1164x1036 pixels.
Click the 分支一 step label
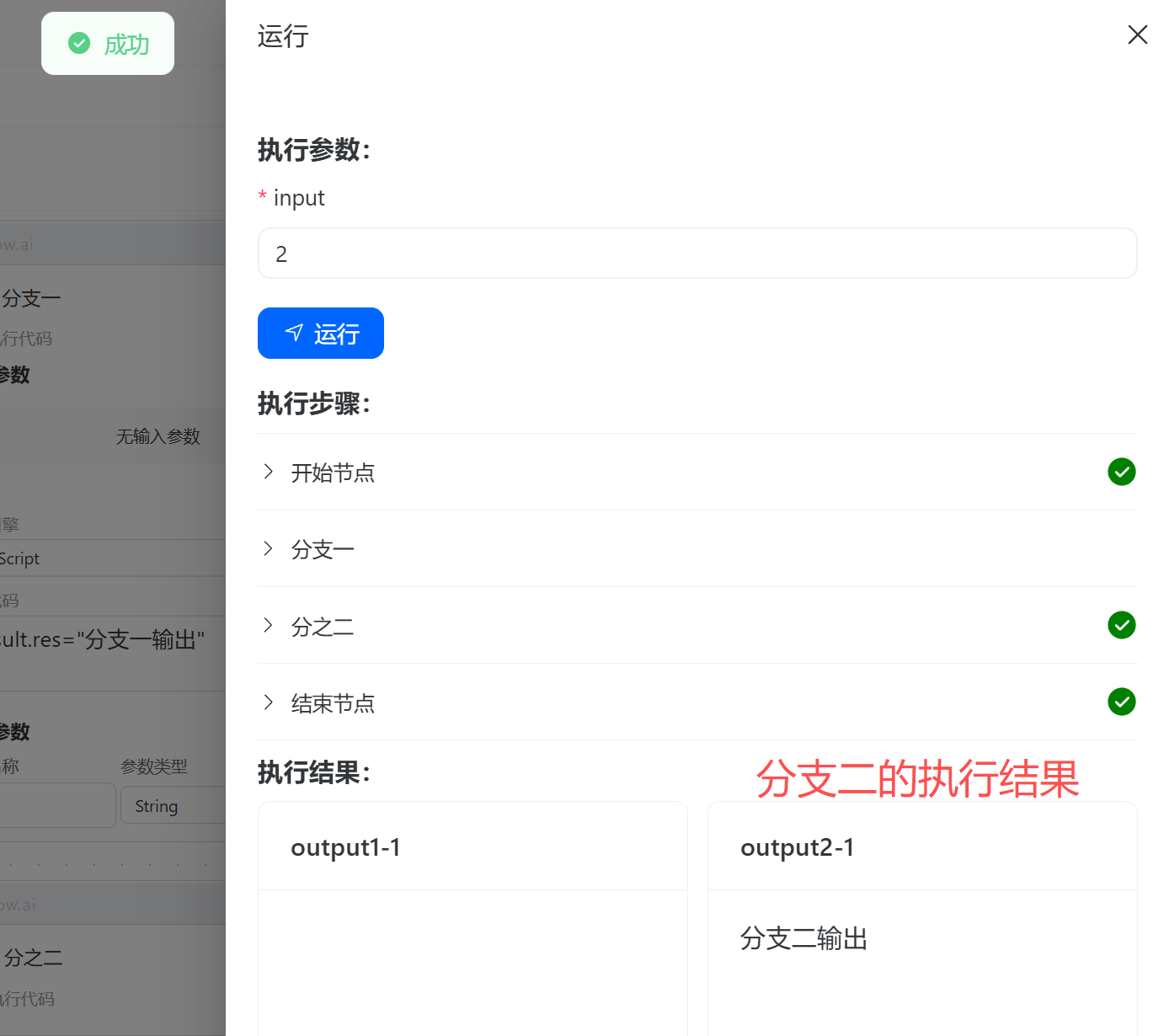click(323, 550)
